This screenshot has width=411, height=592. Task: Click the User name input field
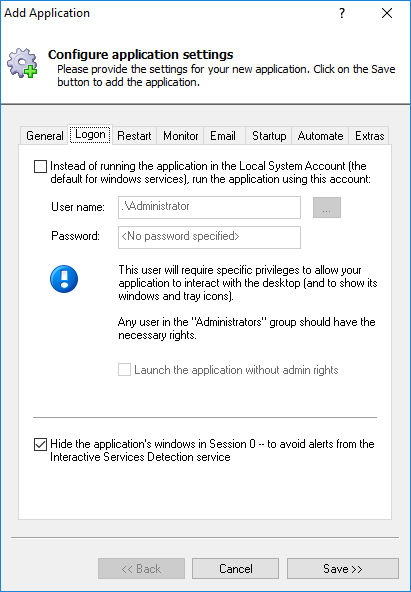[x=209, y=207]
